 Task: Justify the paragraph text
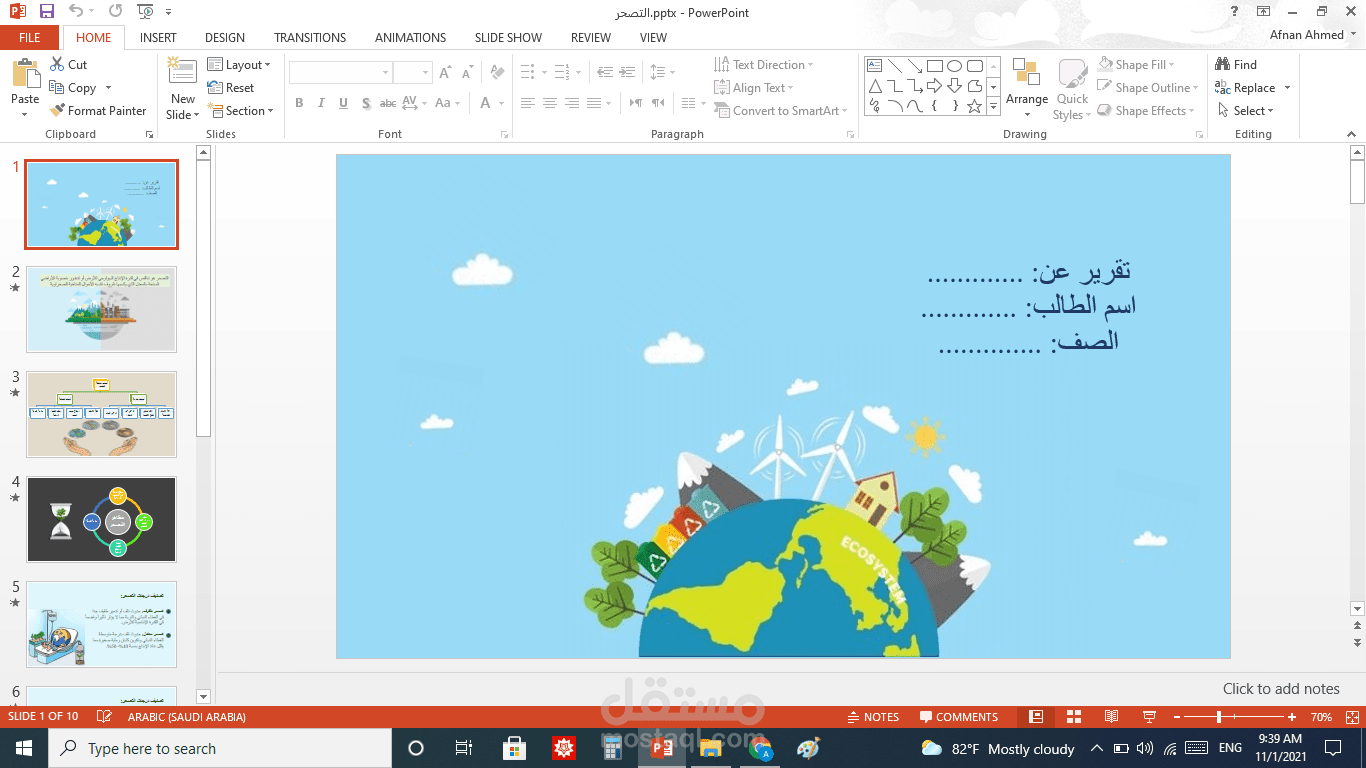(595, 103)
